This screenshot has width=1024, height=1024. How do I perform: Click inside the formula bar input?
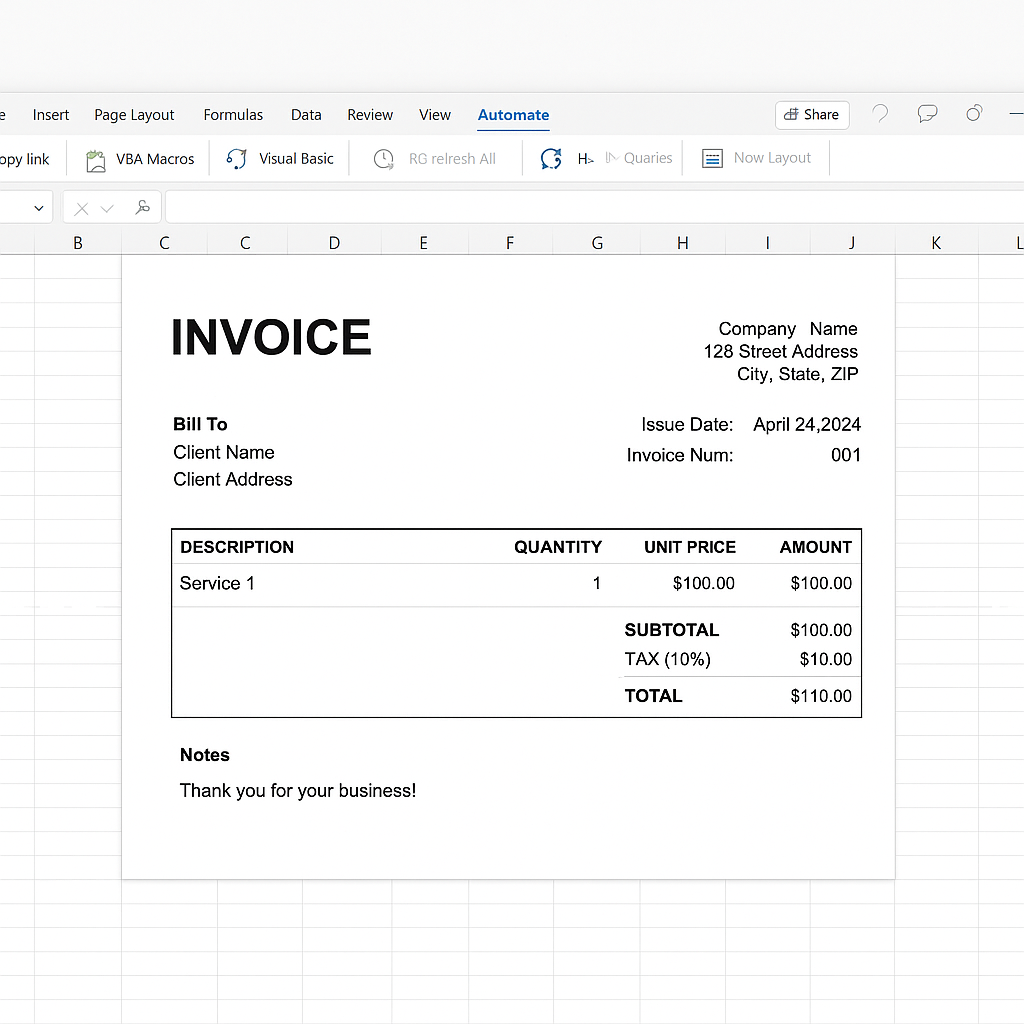[x=590, y=208]
